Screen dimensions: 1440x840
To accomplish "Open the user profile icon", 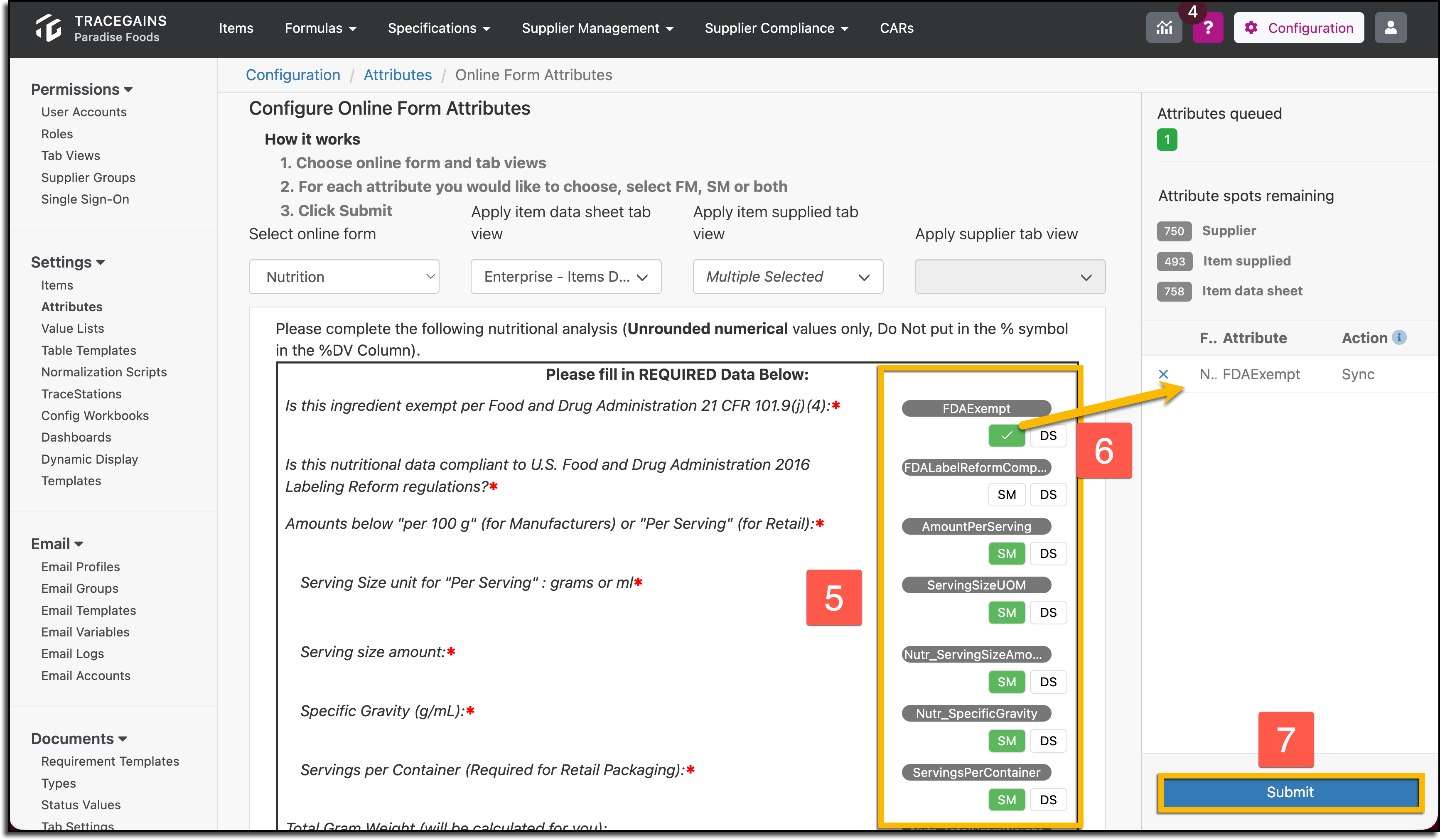I will coord(1390,27).
